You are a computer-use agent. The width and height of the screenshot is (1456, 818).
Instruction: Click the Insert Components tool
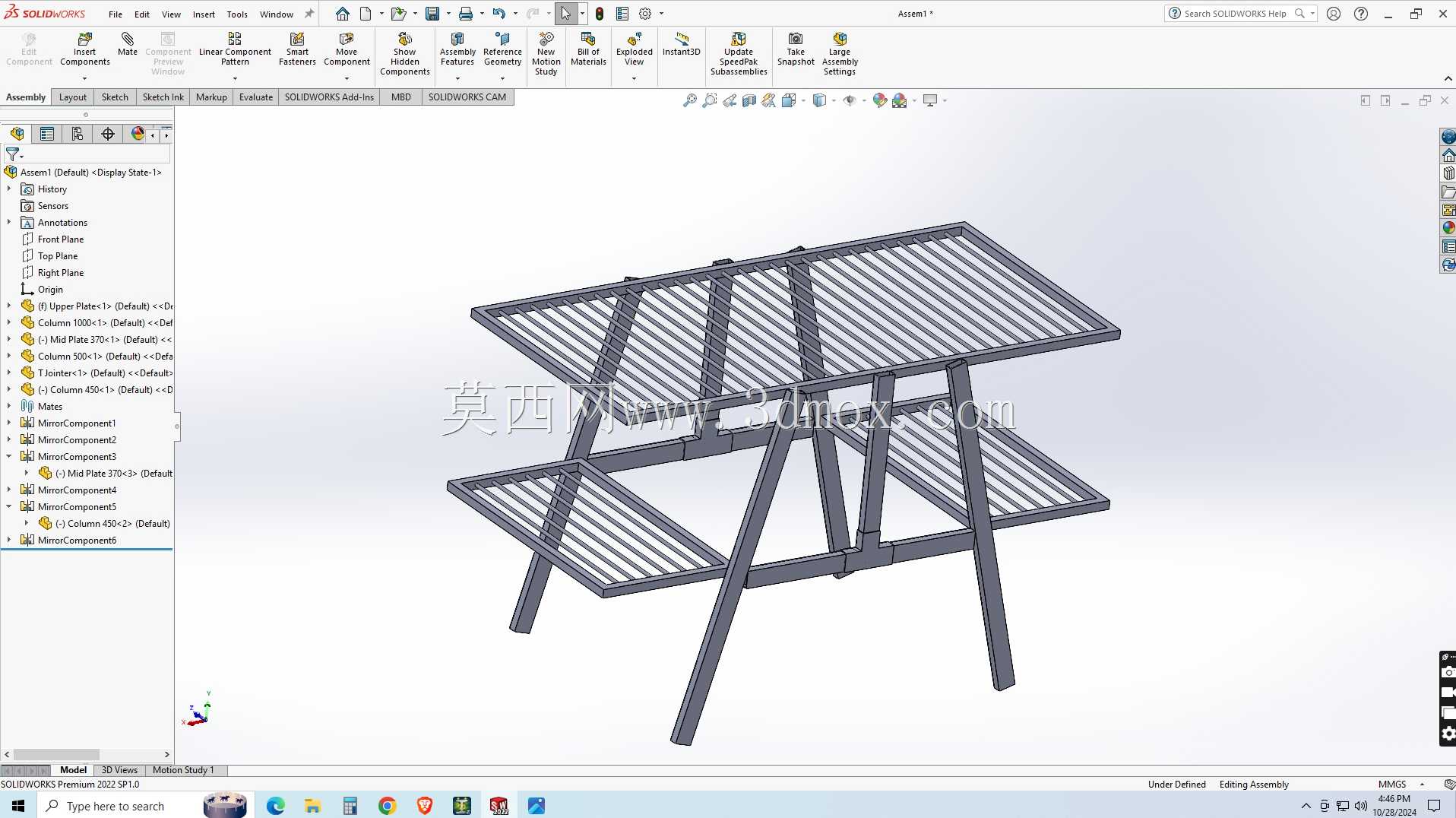84,49
